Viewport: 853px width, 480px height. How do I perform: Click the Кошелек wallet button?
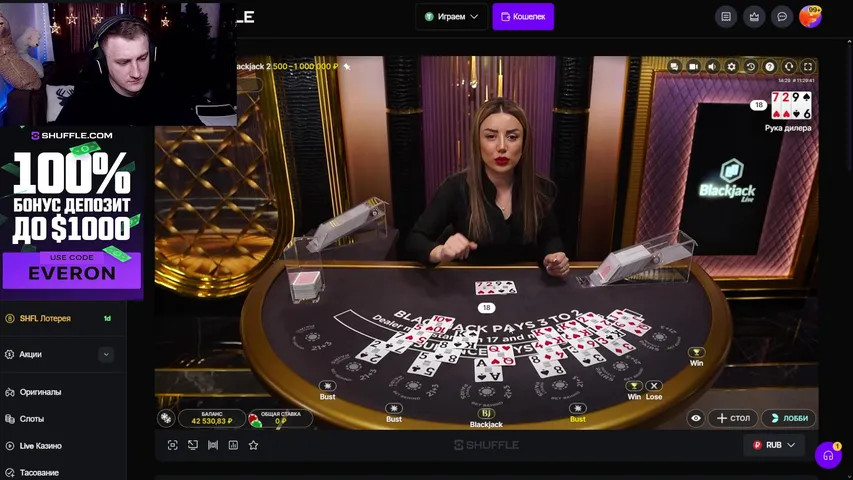pyautogui.click(x=523, y=16)
